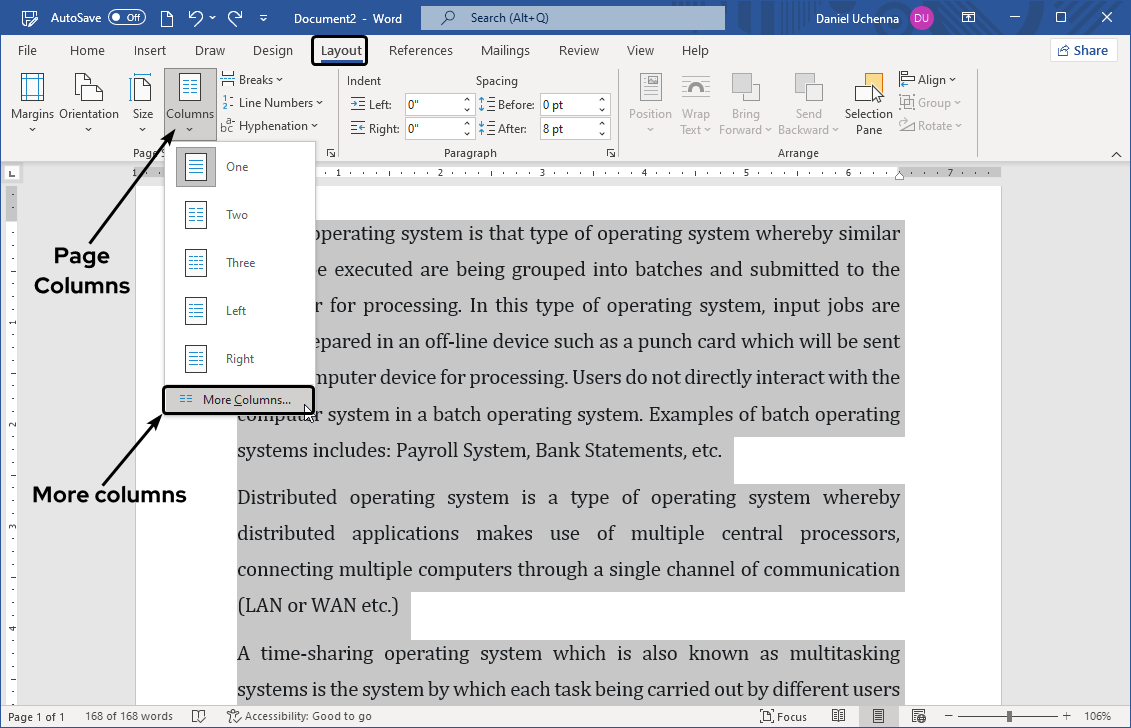Open the Size page options
Screen dimensions: 1131x728
pos(143,102)
